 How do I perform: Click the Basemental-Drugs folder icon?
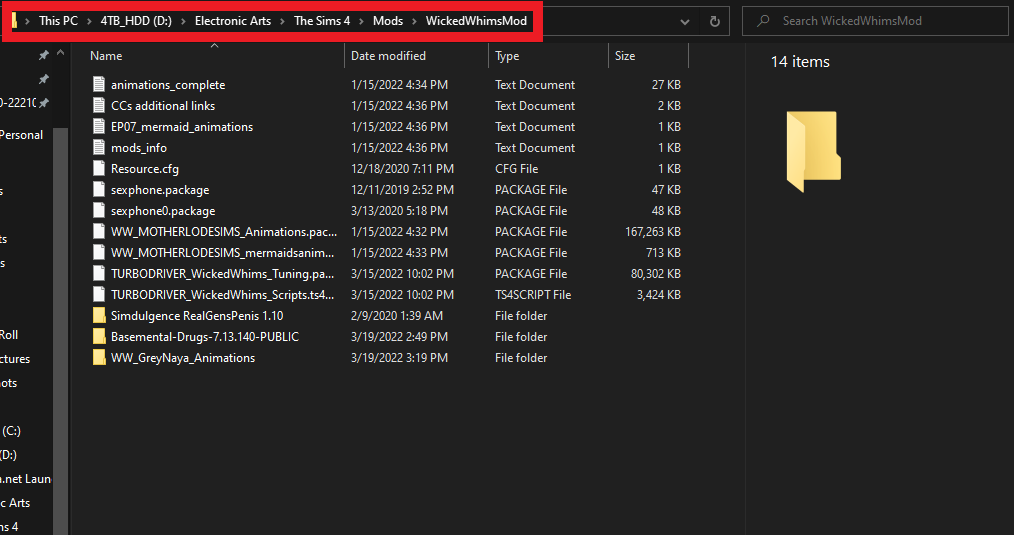point(99,336)
